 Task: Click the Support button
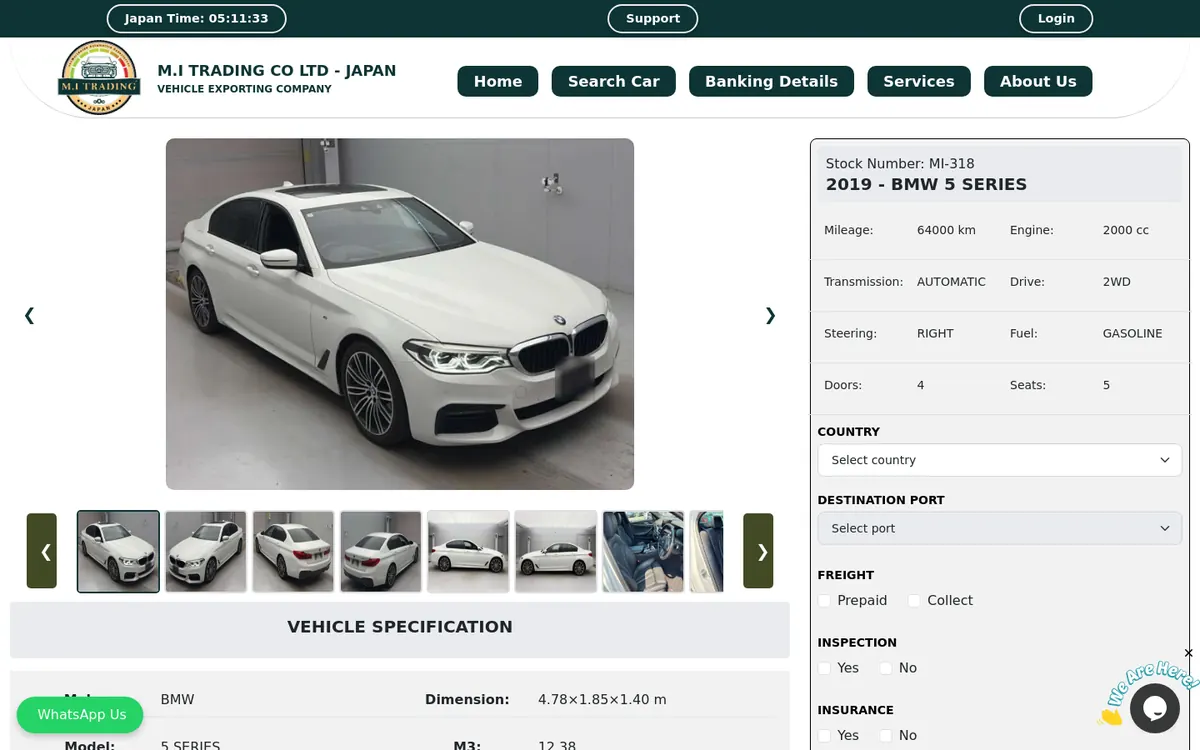(653, 18)
